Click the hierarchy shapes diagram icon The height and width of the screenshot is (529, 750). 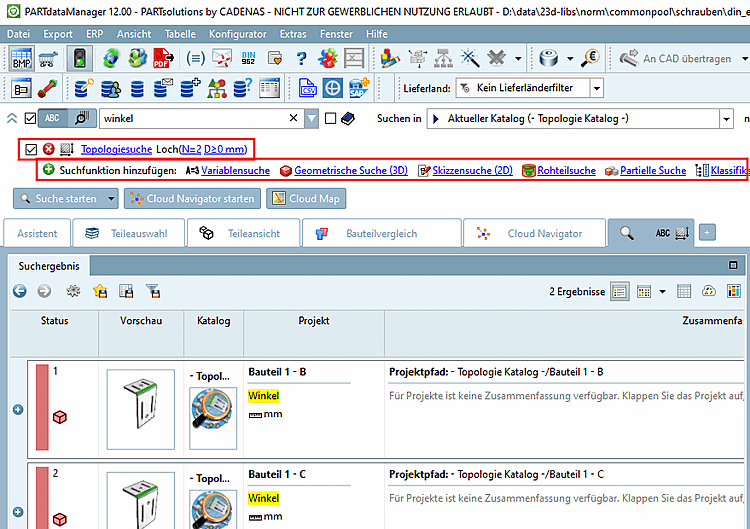pyautogui.click(x=217, y=88)
